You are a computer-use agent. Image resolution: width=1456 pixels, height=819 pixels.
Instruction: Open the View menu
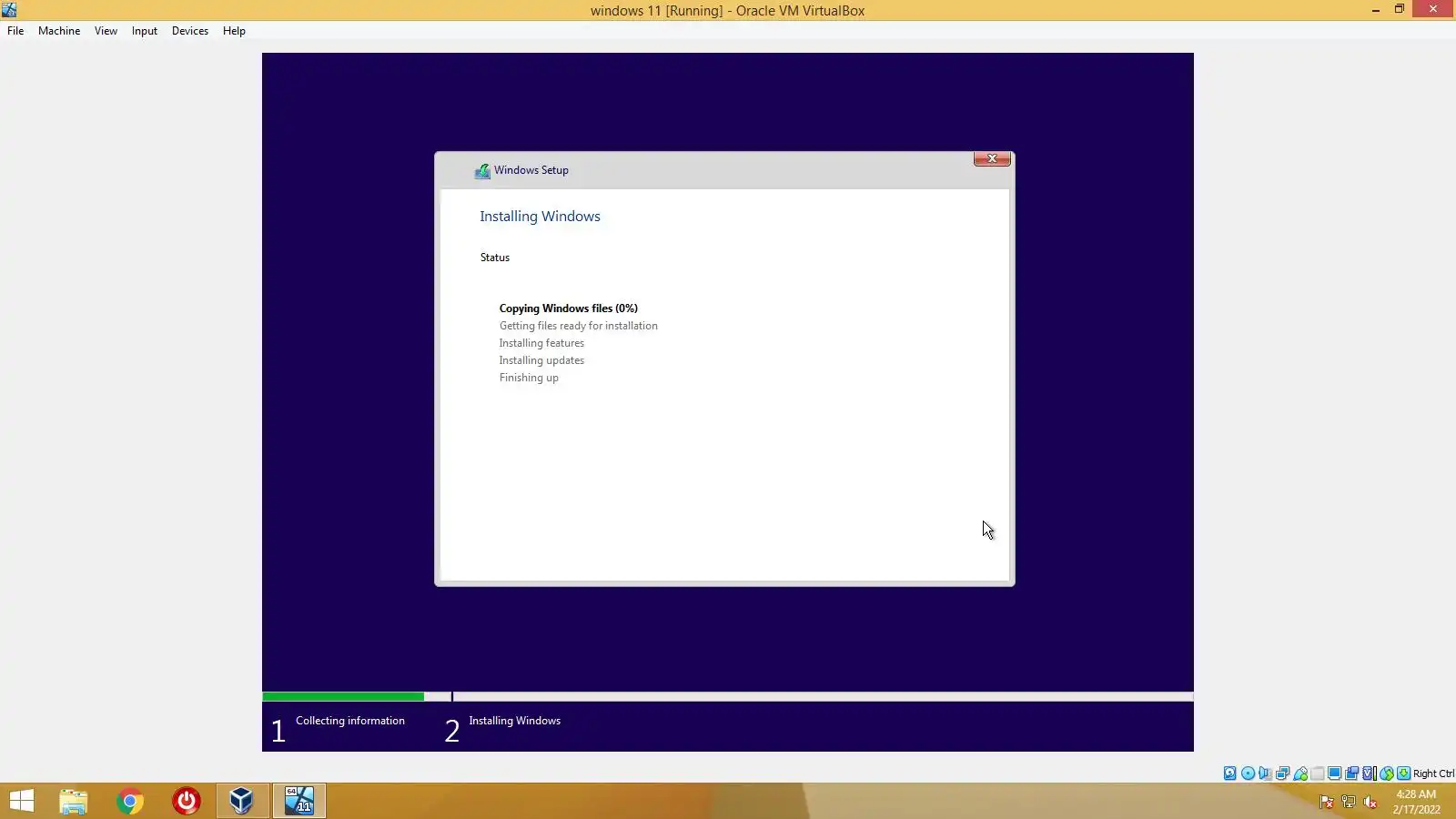pyautogui.click(x=106, y=31)
